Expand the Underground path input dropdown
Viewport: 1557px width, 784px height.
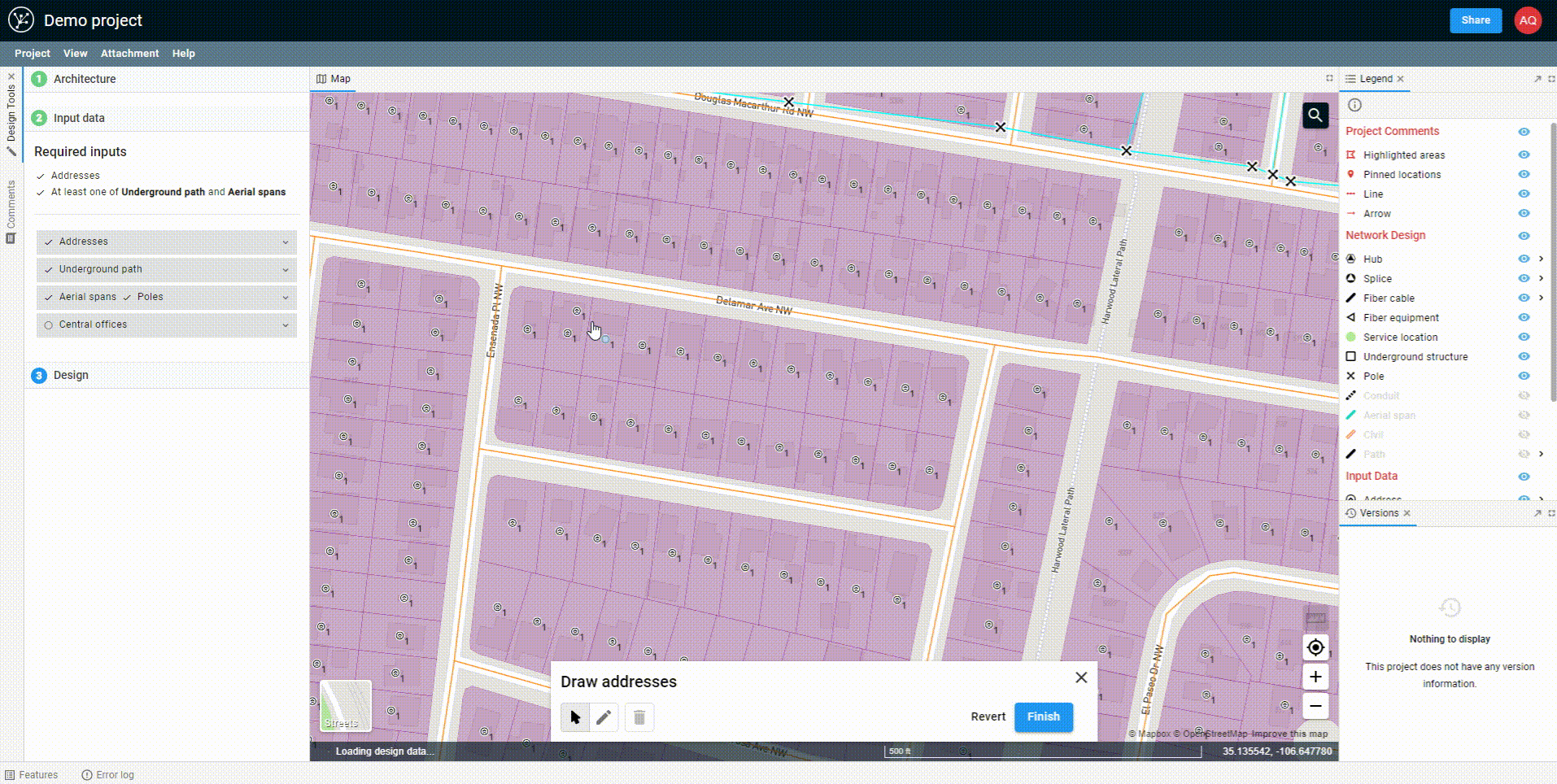167,269
